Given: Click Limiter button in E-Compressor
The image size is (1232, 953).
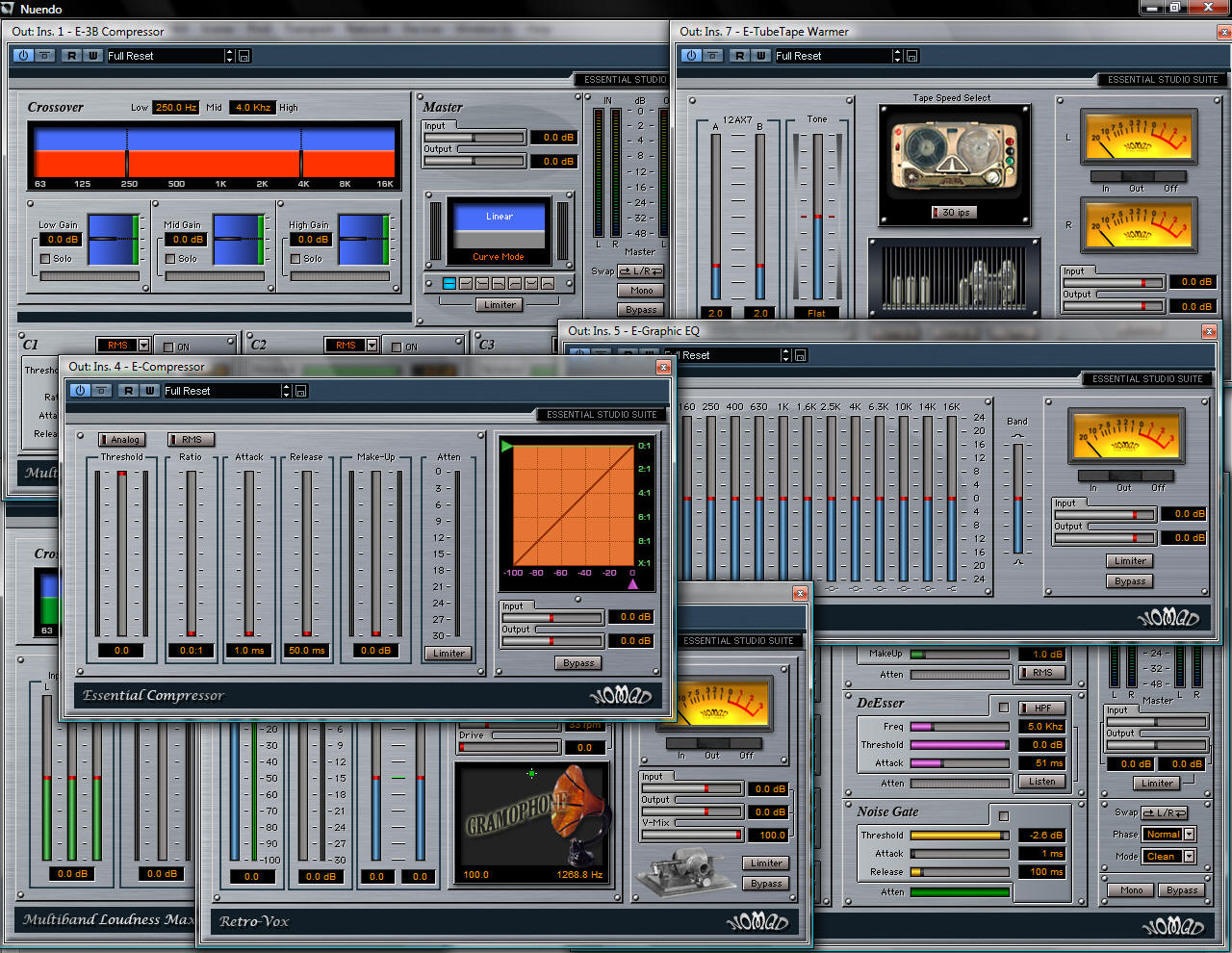Looking at the screenshot, I should [x=449, y=653].
